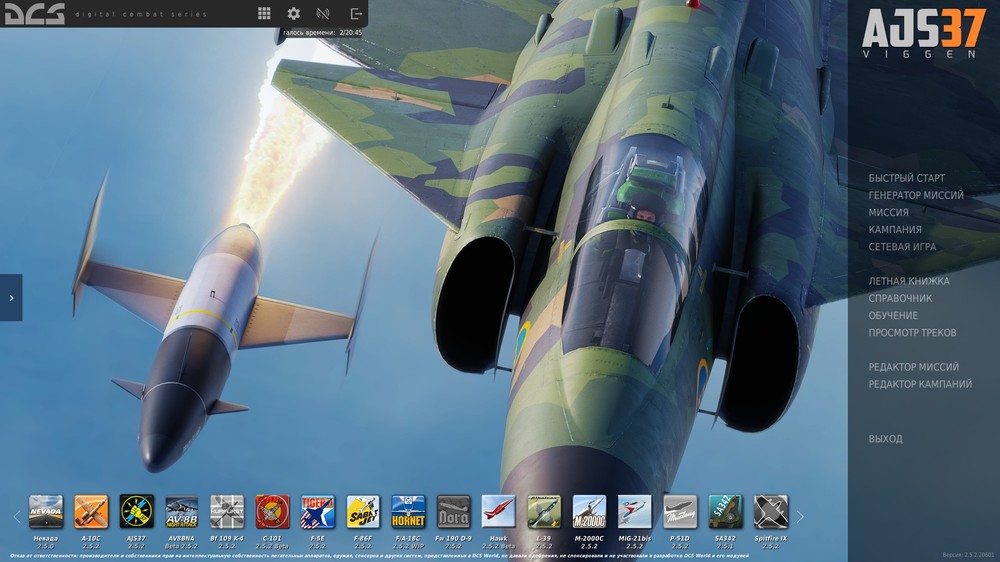Select the F-5E Tiger module icon
The image size is (1000, 562).
point(318,512)
